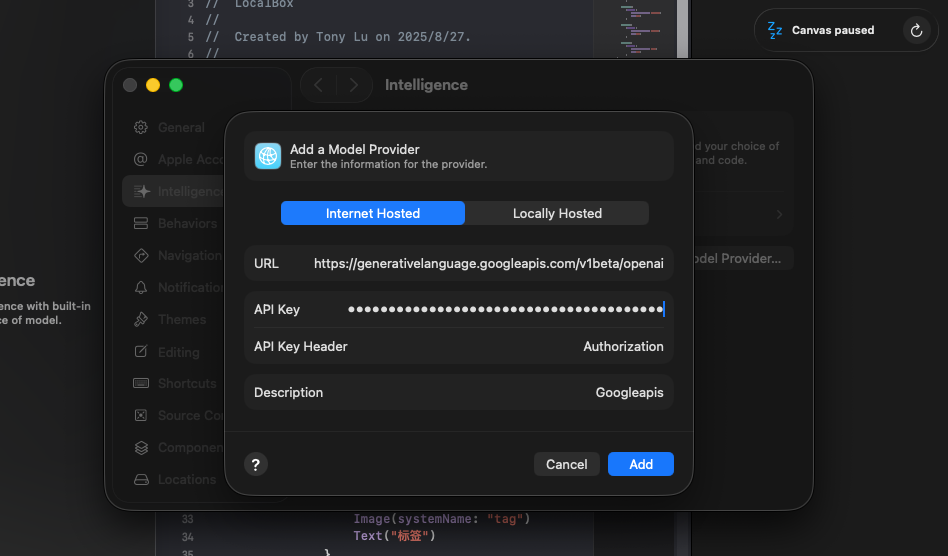The image size is (948, 556).
Task: Open help with the question mark button
Action: coord(256,464)
